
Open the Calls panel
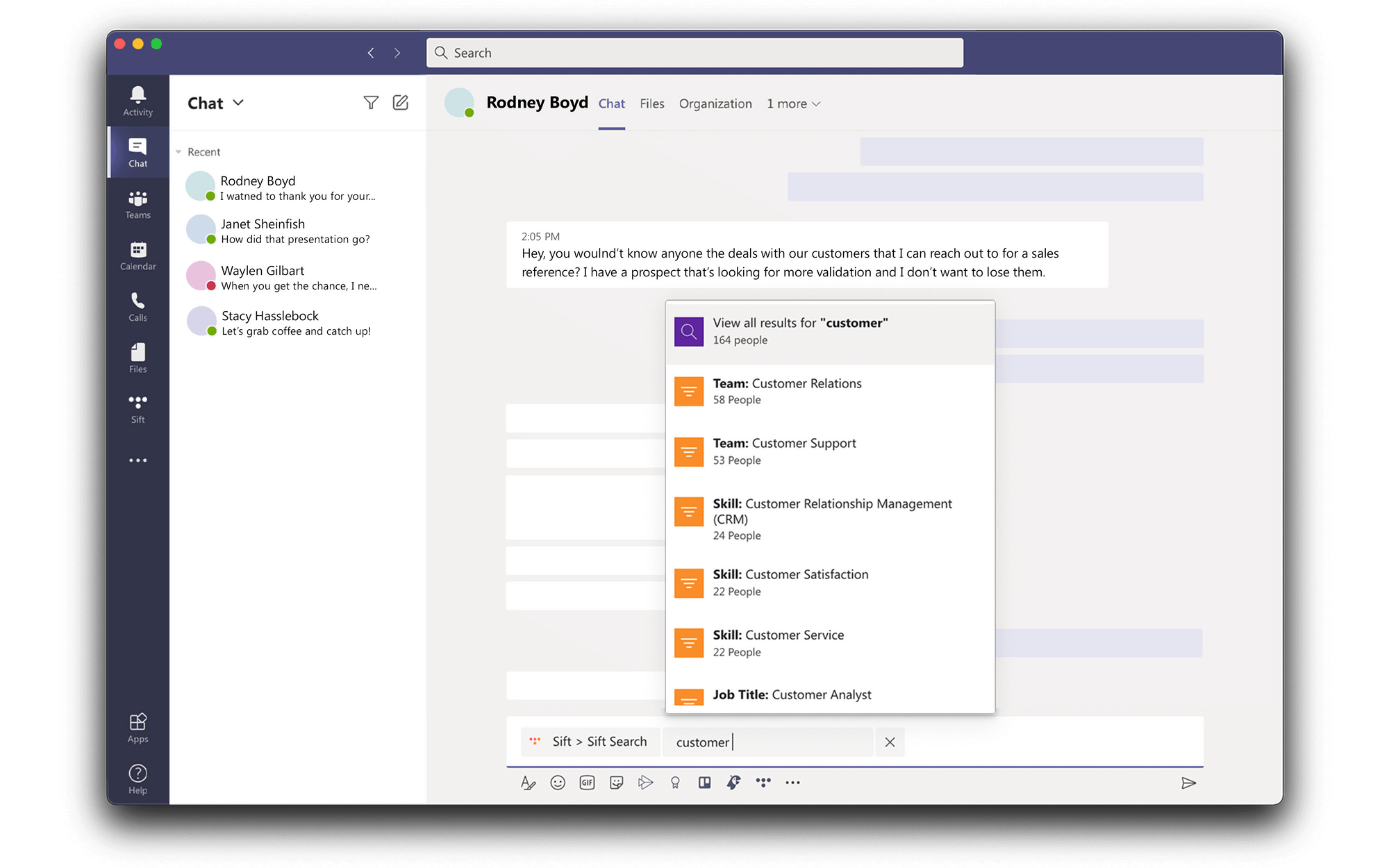coord(138,306)
